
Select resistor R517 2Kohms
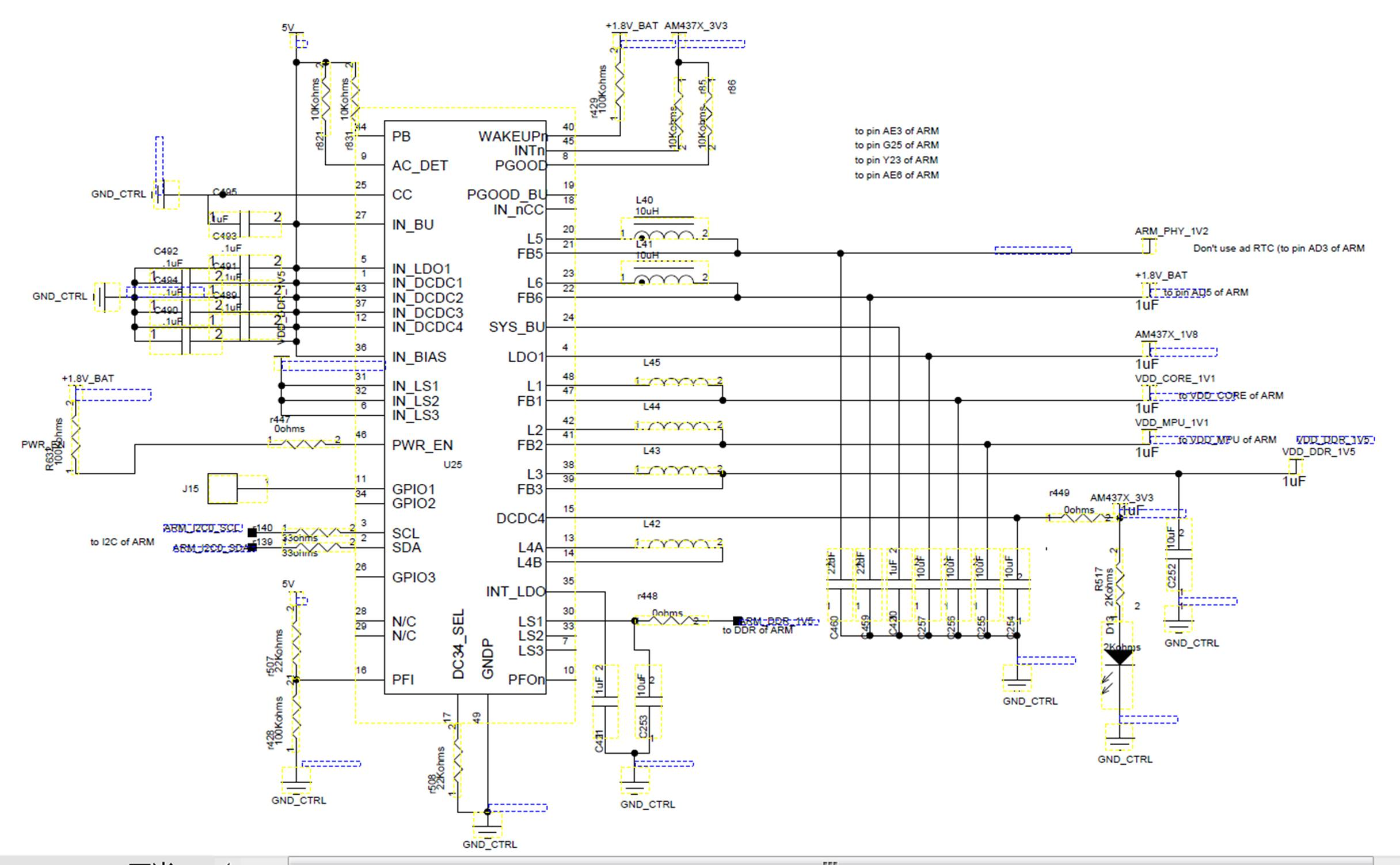point(1119,585)
